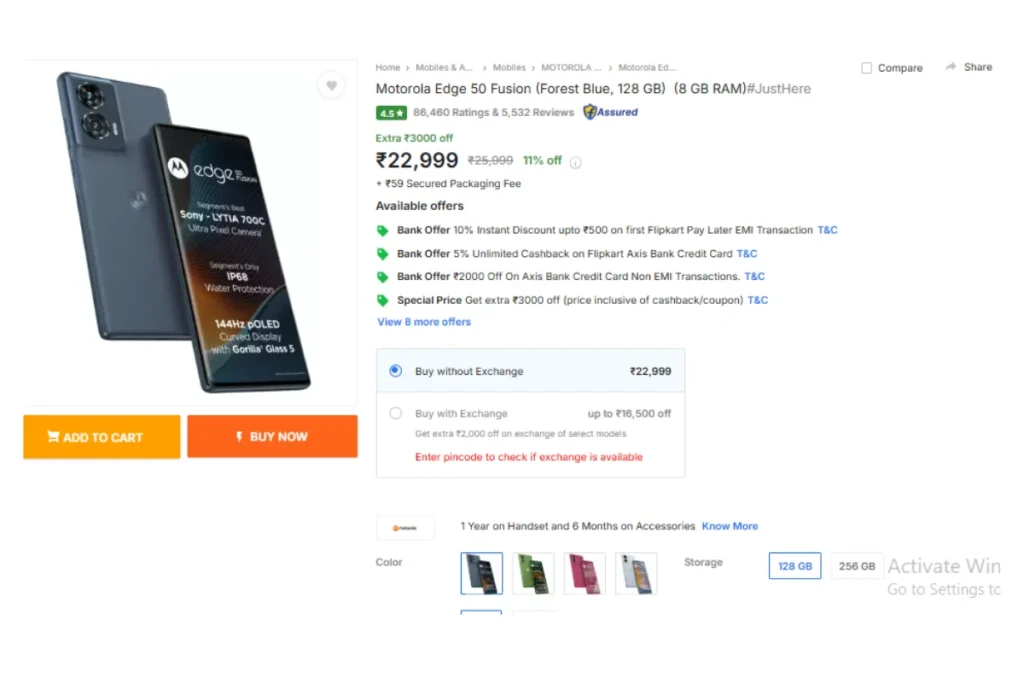The image size is (1024, 683).
Task: Click the green tag beside Special Price
Action: click(382, 300)
